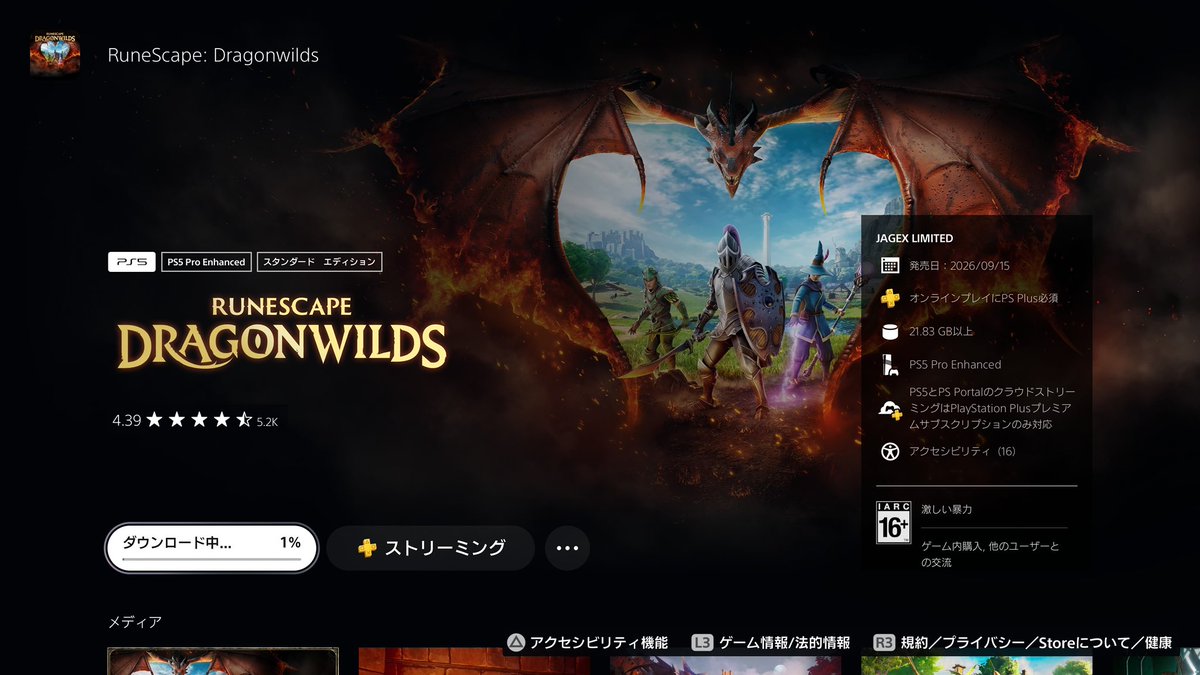Open the fourth media thumbnail showing the blue sky
Image resolution: width=1200 pixels, height=675 pixels.
tap(976, 661)
